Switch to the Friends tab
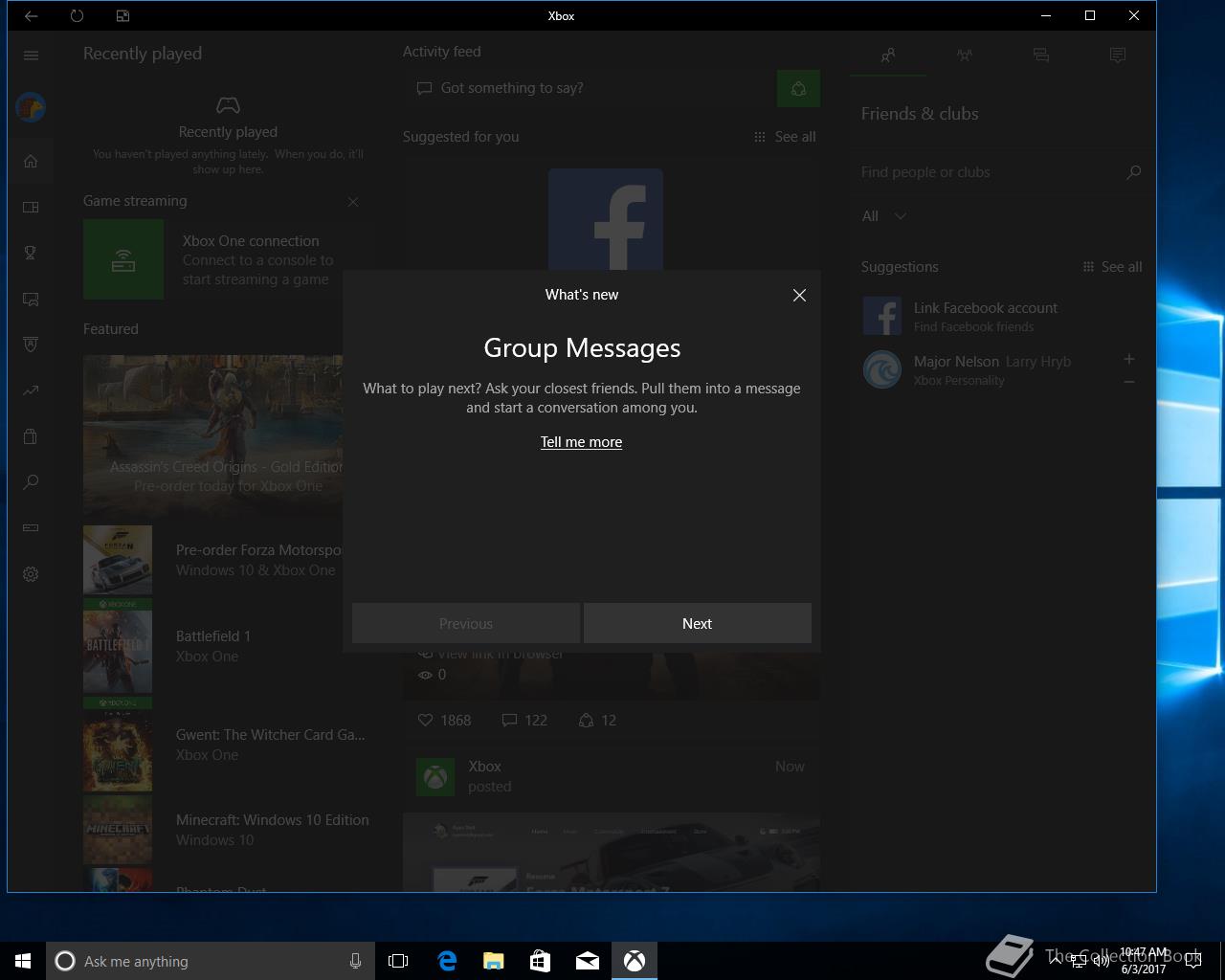Image resolution: width=1225 pixels, height=980 pixels. 888,56
